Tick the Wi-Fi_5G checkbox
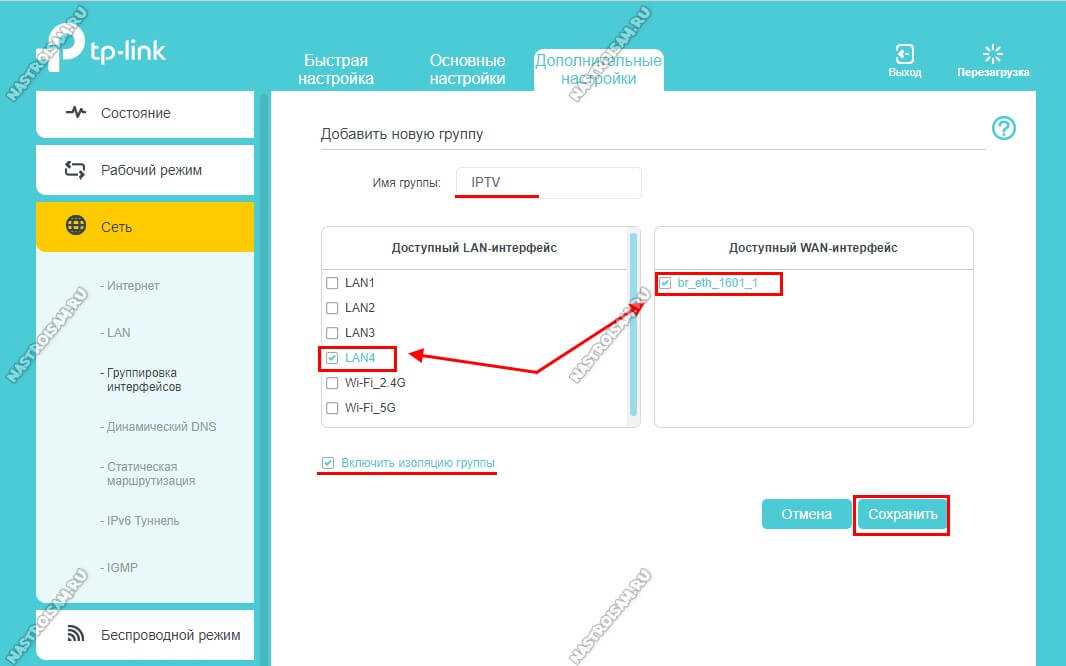The height and width of the screenshot is (666, 1066). coord(332,408)
